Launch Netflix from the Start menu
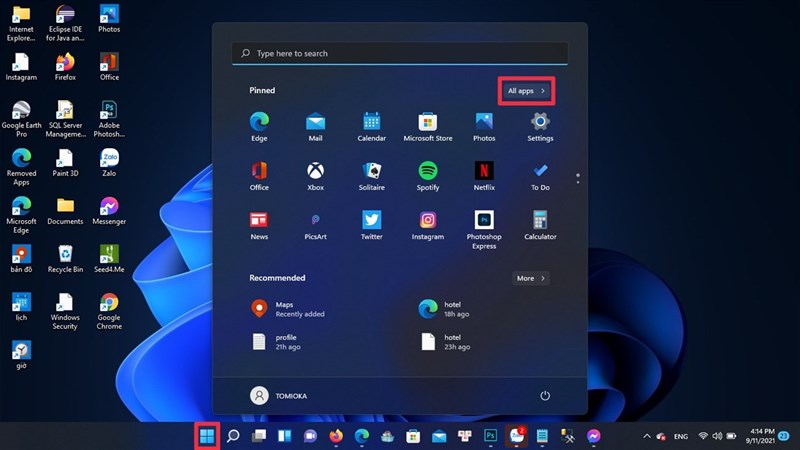 pos(484,176)
